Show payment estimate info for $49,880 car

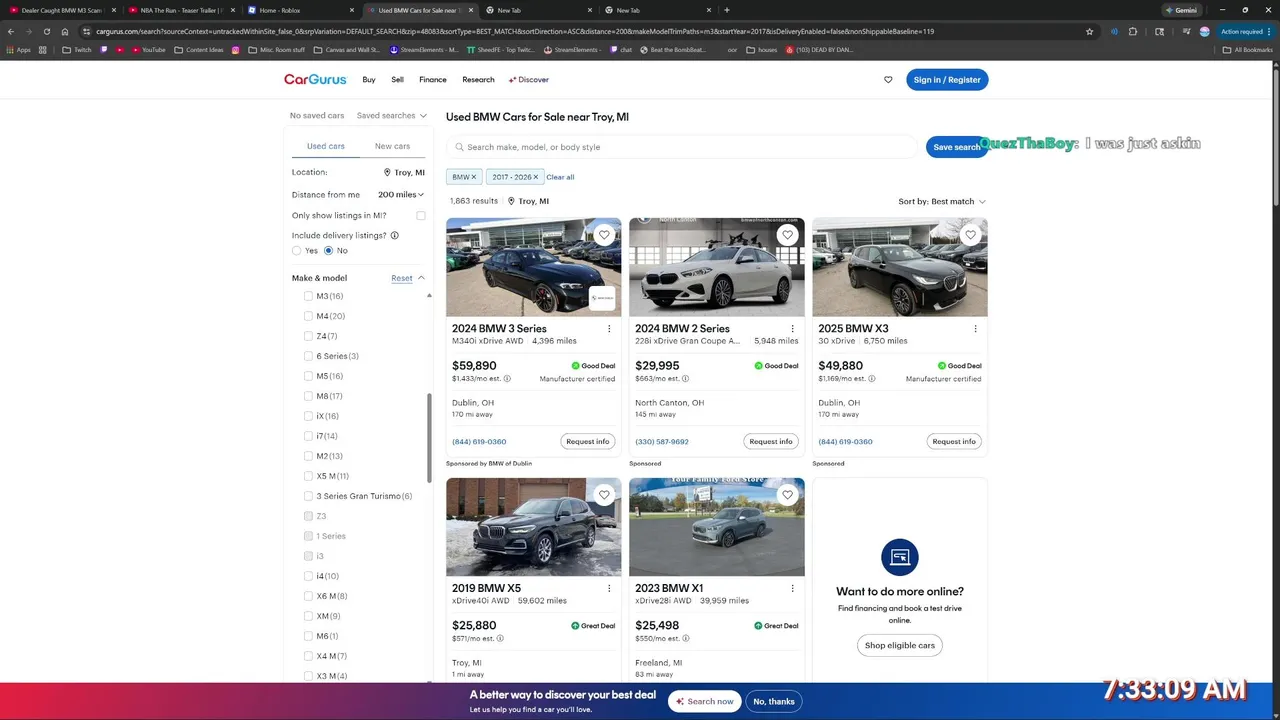coord(872,379)
